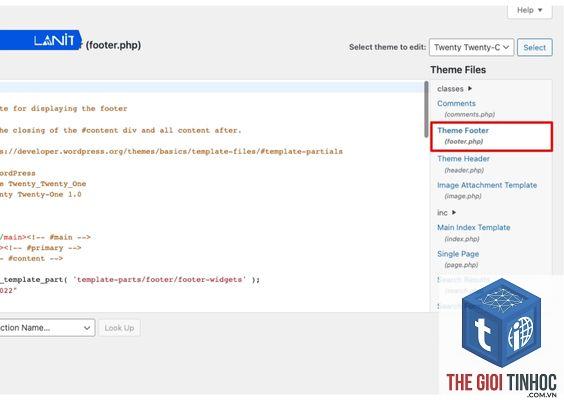Click the code editor vertical scrollbar

(426, 109)
